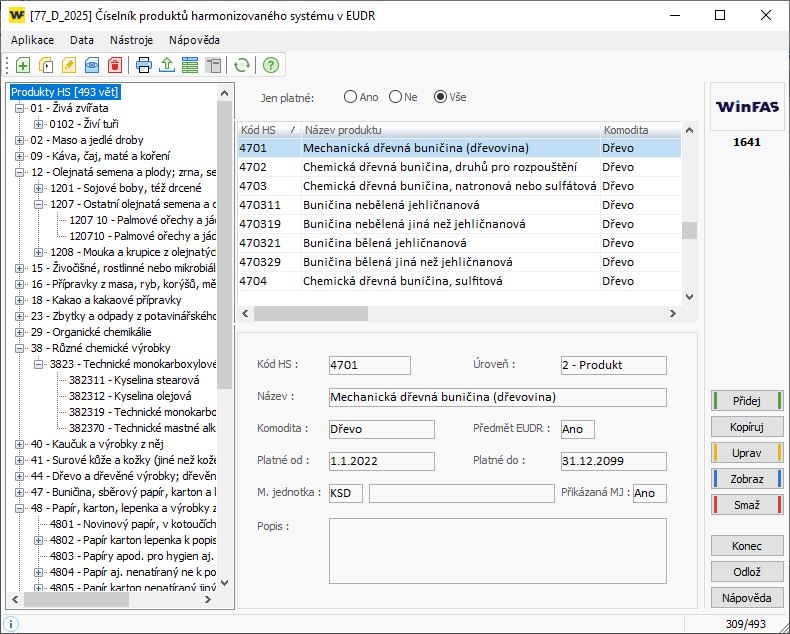The height and width of the screenshot is (634, 790).
Task: Click the red trash delete toolbar icon
Action: [115, 65]
